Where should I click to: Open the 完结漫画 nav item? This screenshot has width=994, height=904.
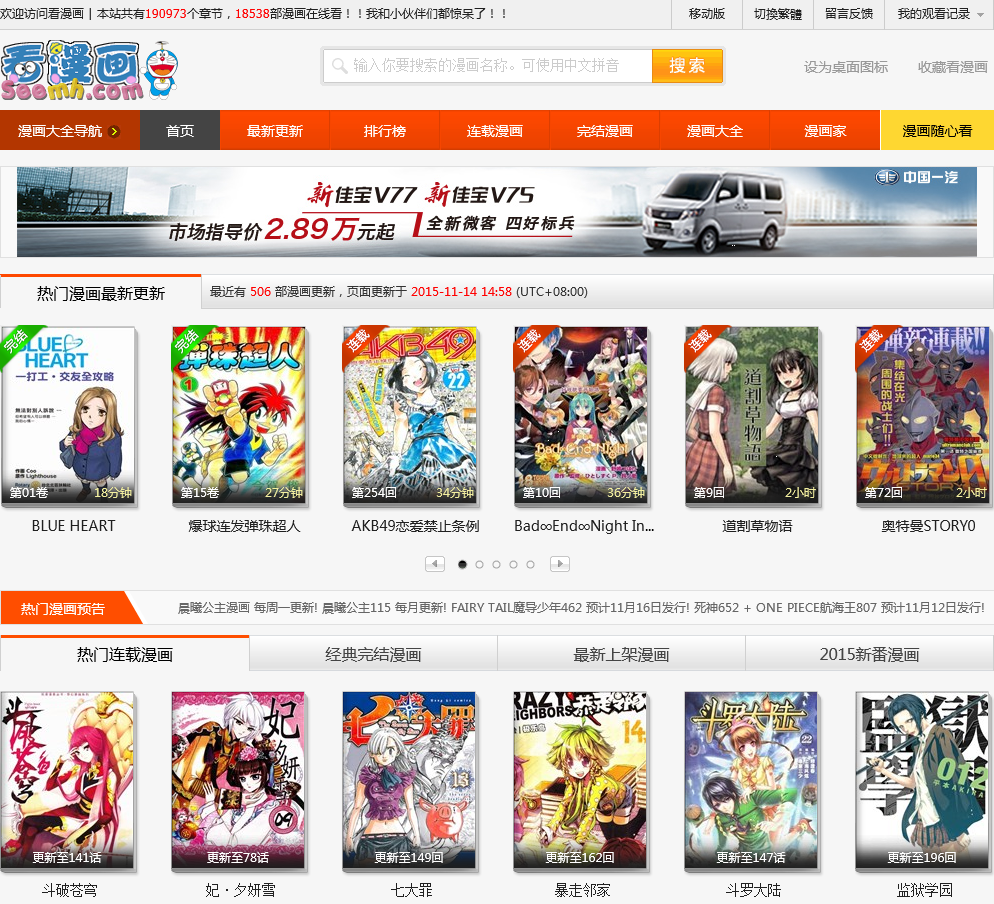tap(605, 131)
